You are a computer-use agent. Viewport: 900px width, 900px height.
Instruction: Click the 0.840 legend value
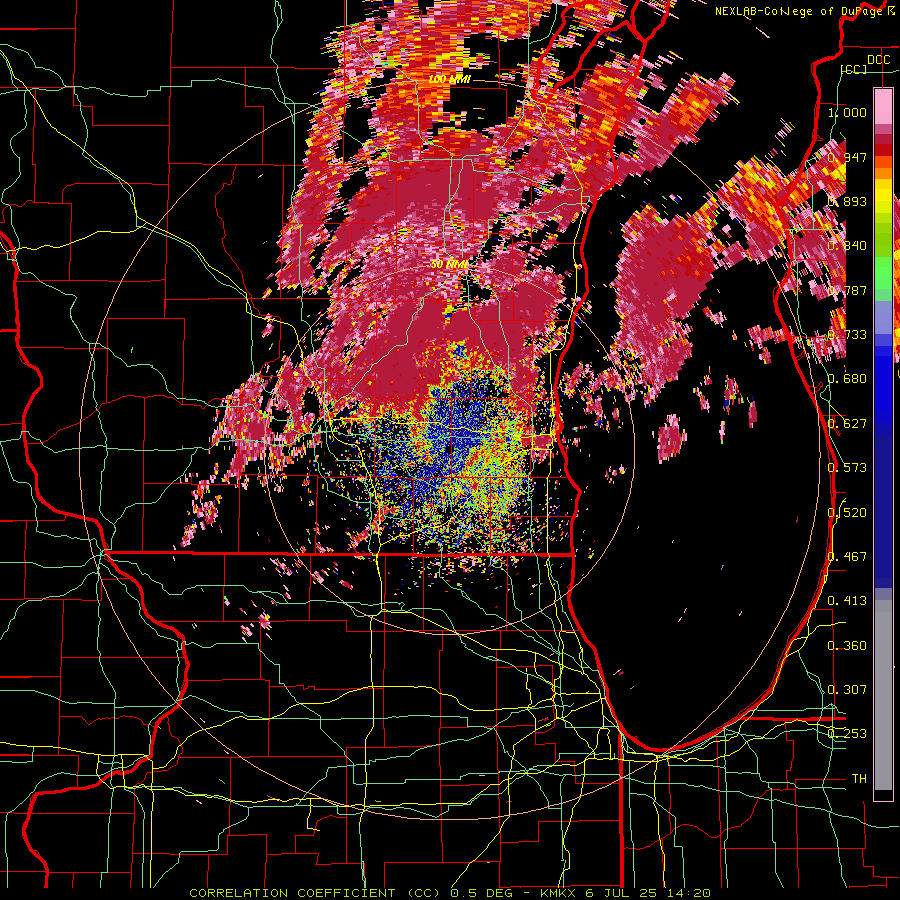(847, 246)
